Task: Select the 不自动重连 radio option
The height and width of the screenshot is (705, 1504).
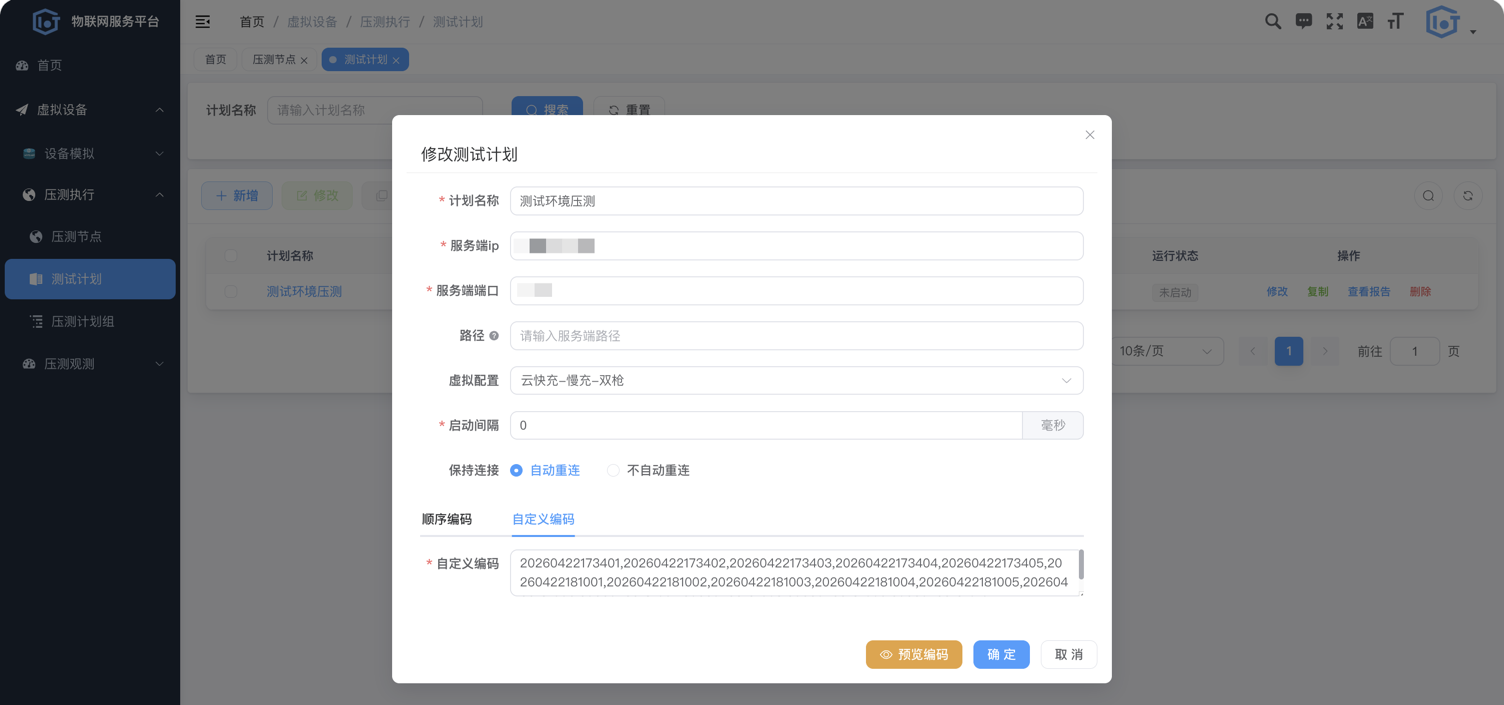Action: (x=648, y=470)
